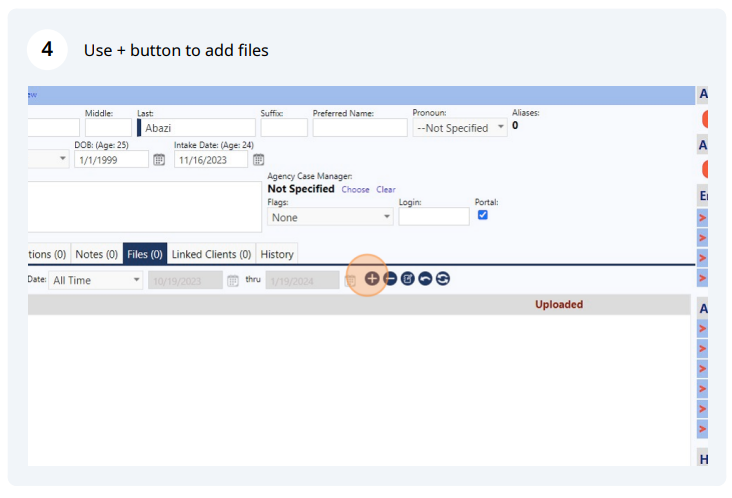The width and height of the screenshot is (732, 498).
Task: Open the Linked Clients (0) tab
Action: [211, 254]
